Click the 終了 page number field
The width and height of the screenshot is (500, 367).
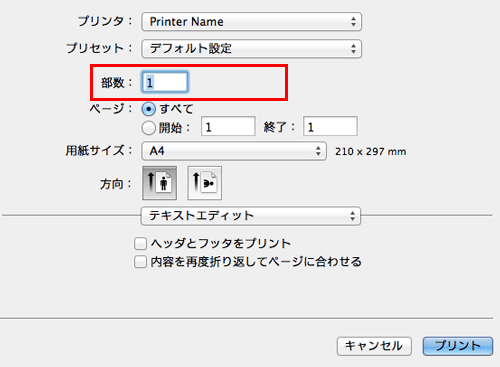pos(330,126)
